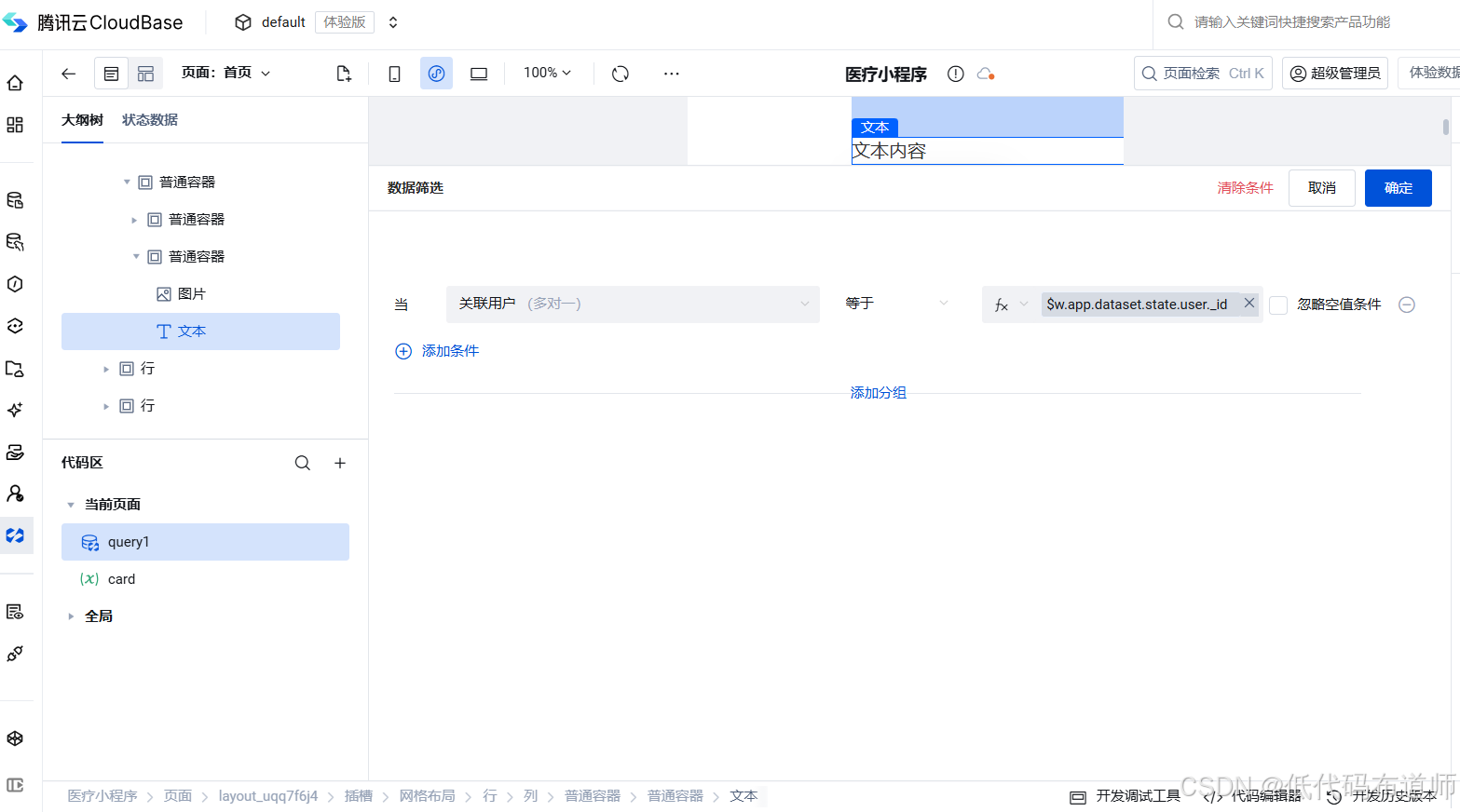Open the data sources panel in left sidebar

tap(16, 199)
